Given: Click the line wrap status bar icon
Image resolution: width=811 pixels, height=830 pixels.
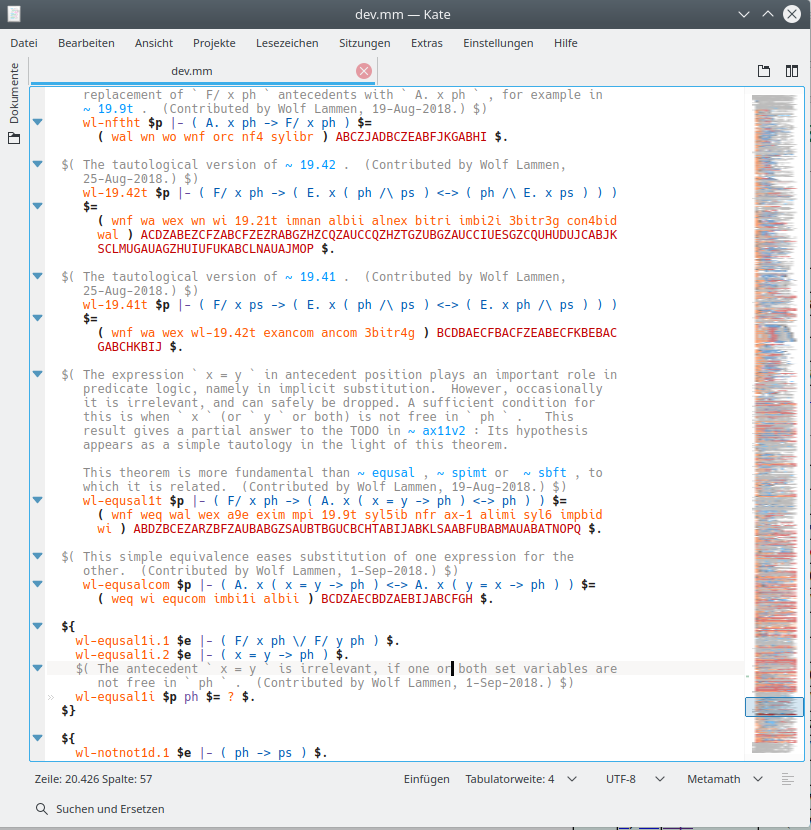Looking at the screenshot, I should pyautogui.click(x=788, y=779).
